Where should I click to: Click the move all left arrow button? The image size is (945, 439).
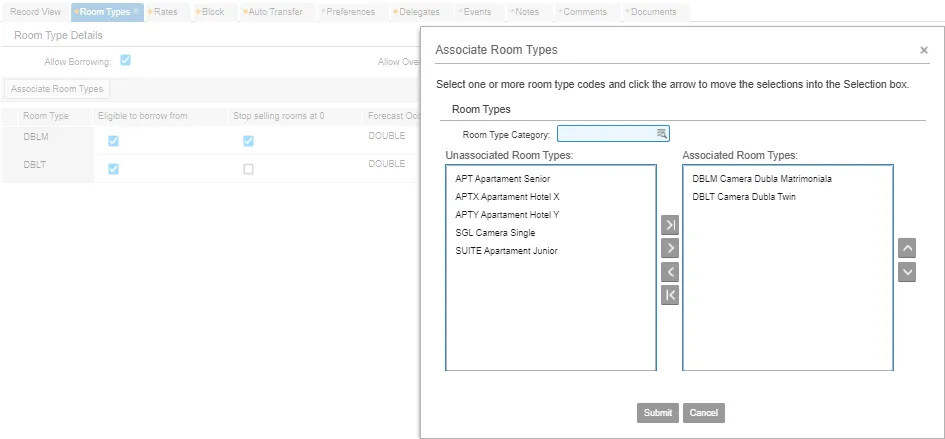click(670, 295)
